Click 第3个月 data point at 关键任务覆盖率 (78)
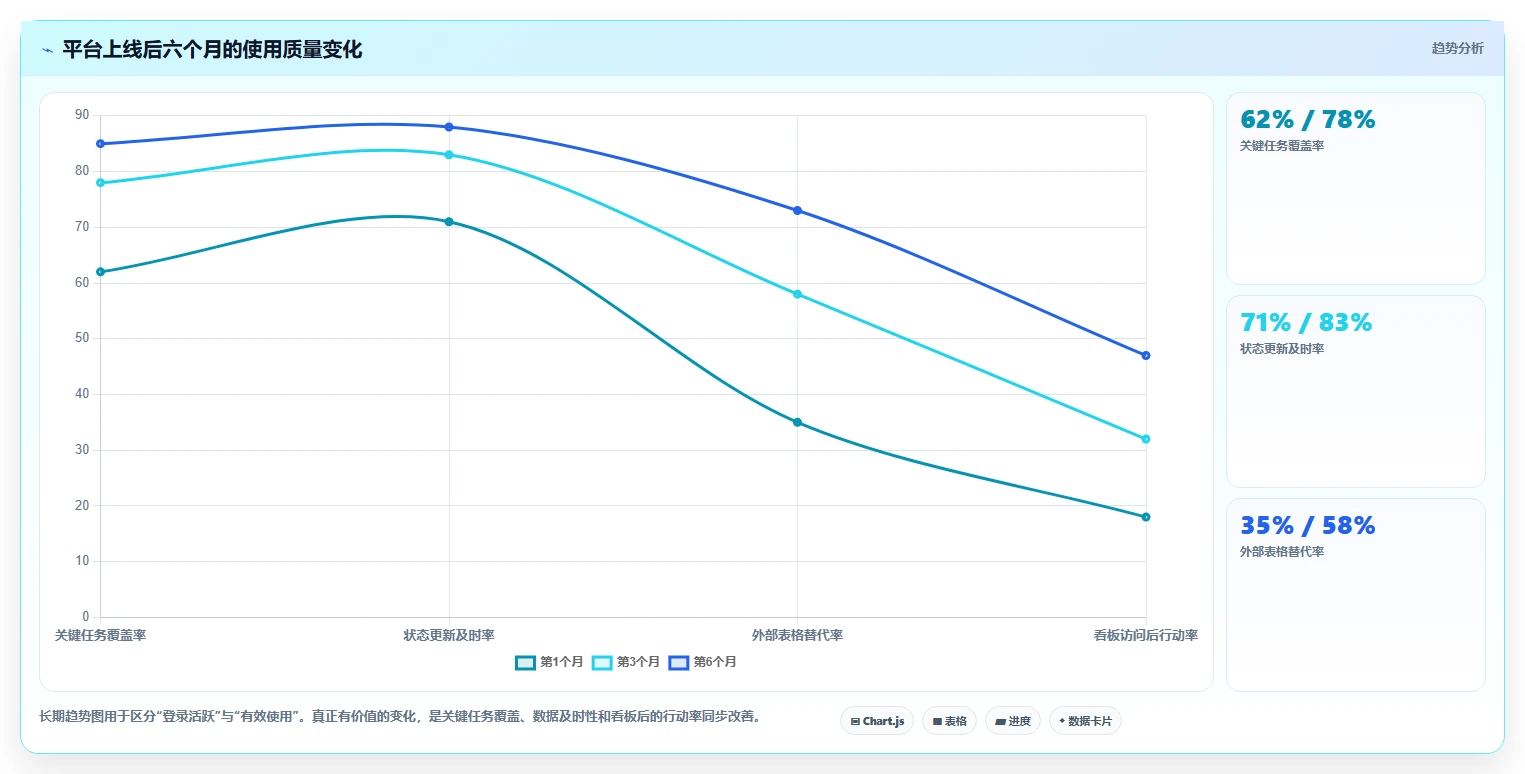This screenshot has width=1525, height=774. (x=100, y=183)
